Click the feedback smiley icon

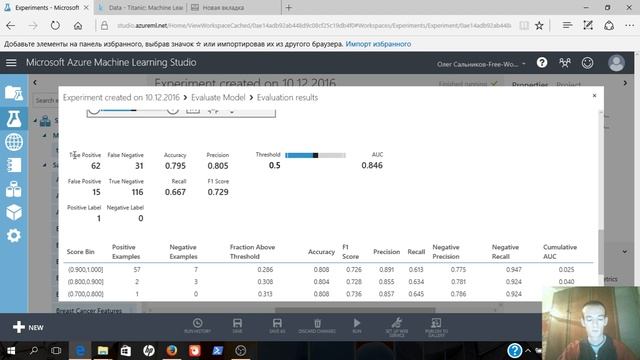pos(587,62)
